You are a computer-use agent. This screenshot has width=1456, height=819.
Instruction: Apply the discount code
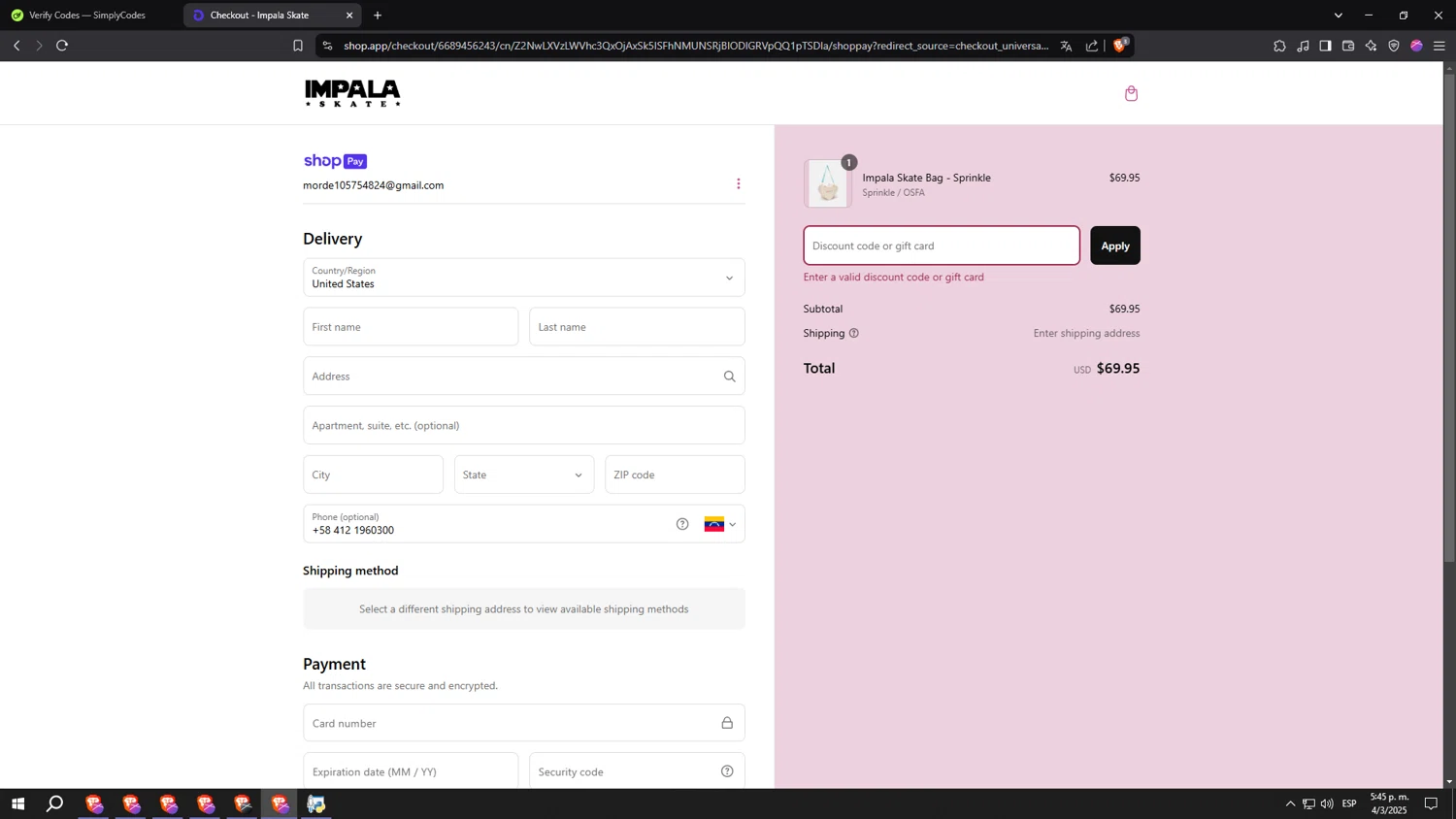point(1115,246)
